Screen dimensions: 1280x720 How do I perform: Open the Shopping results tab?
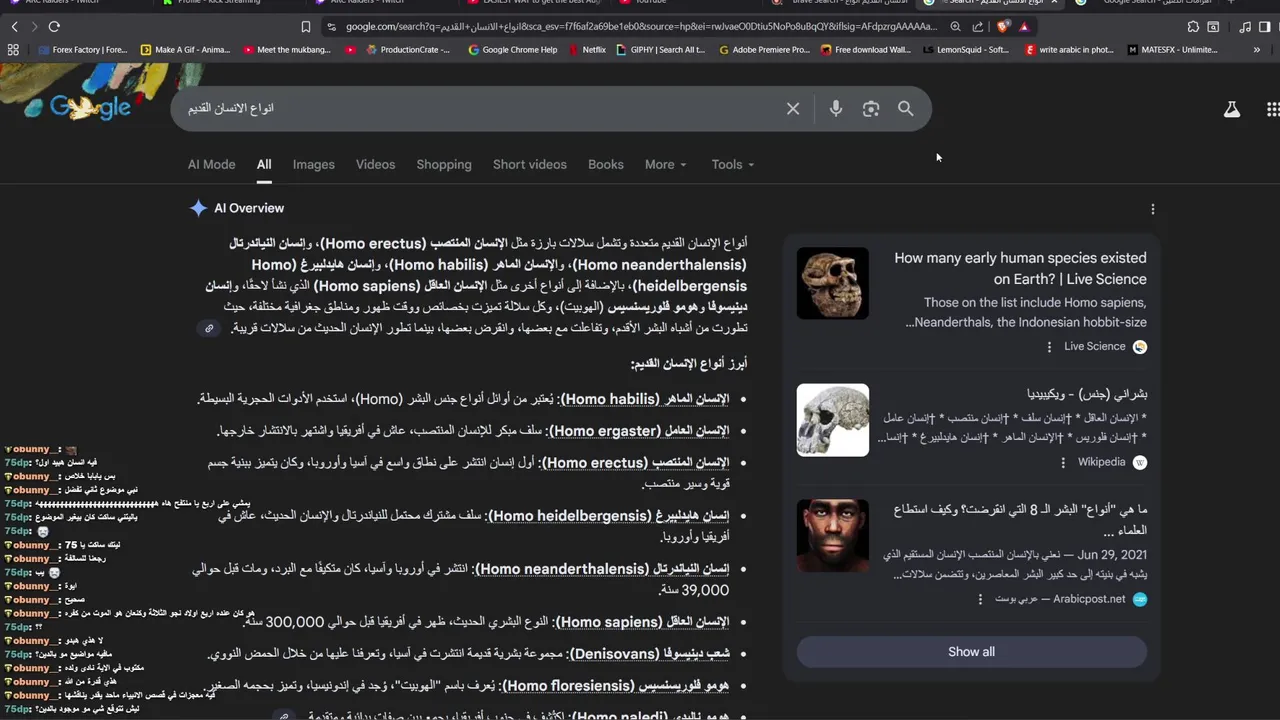(x=444, y=164)
